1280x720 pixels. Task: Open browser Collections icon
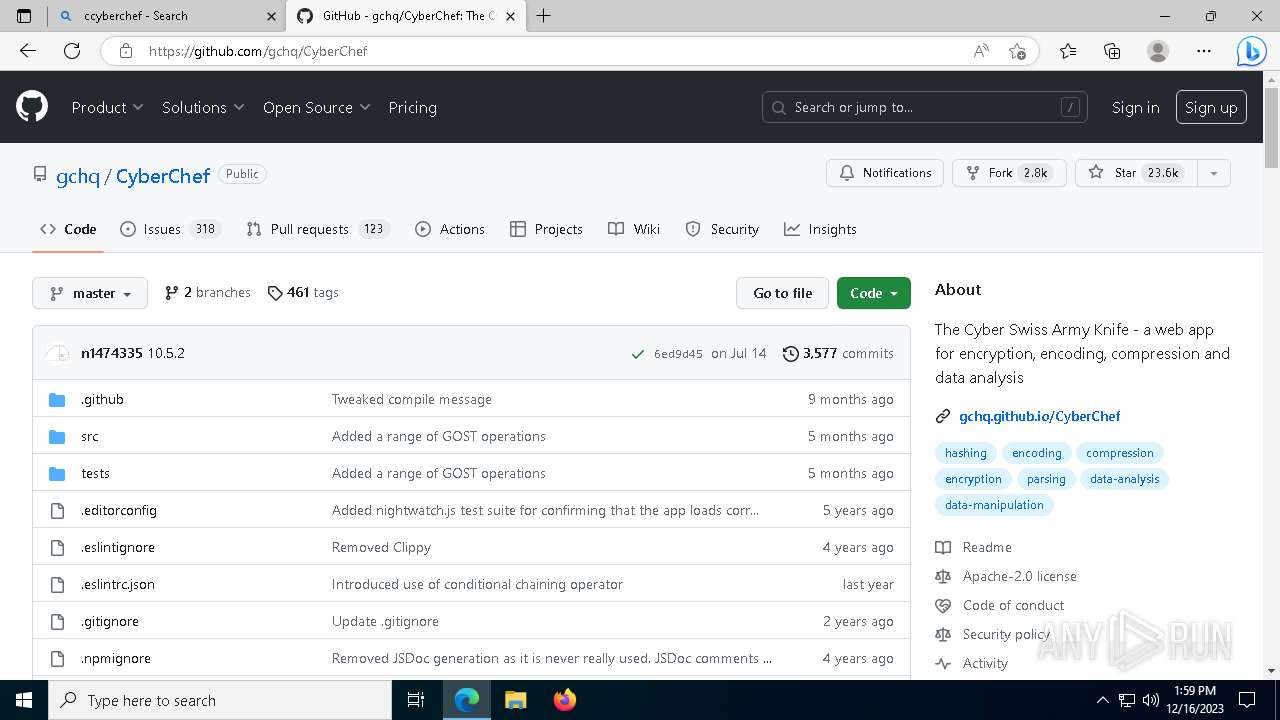1112,51
